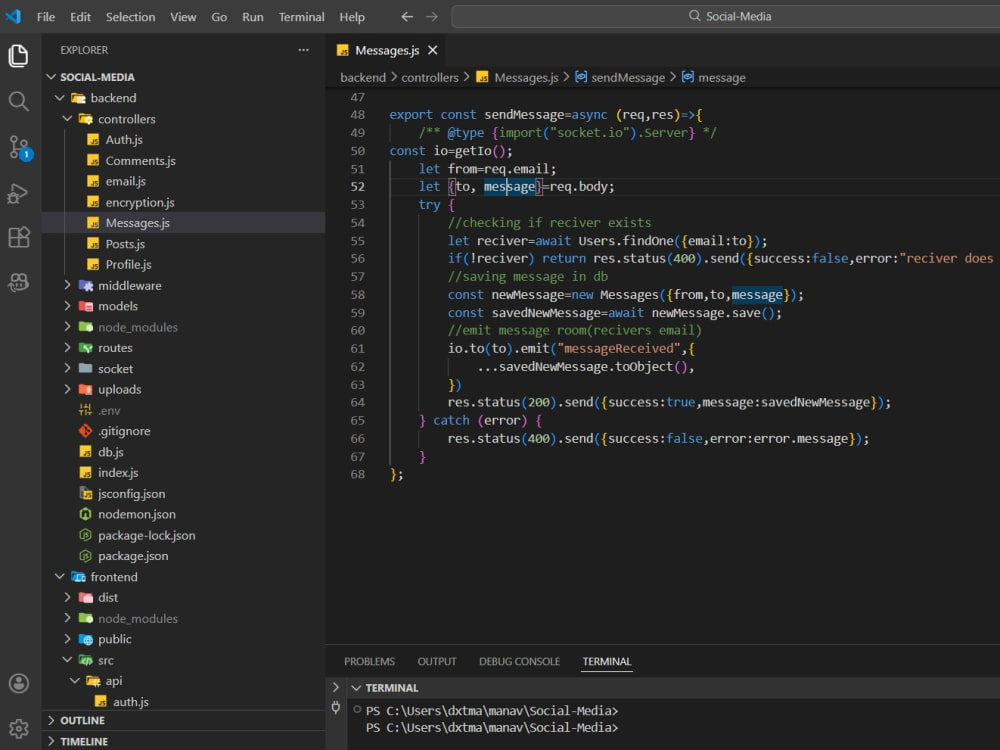Screen dimensions: 1000x750
Task: Click the terminal plug icon
Action: tap(336, 707)
